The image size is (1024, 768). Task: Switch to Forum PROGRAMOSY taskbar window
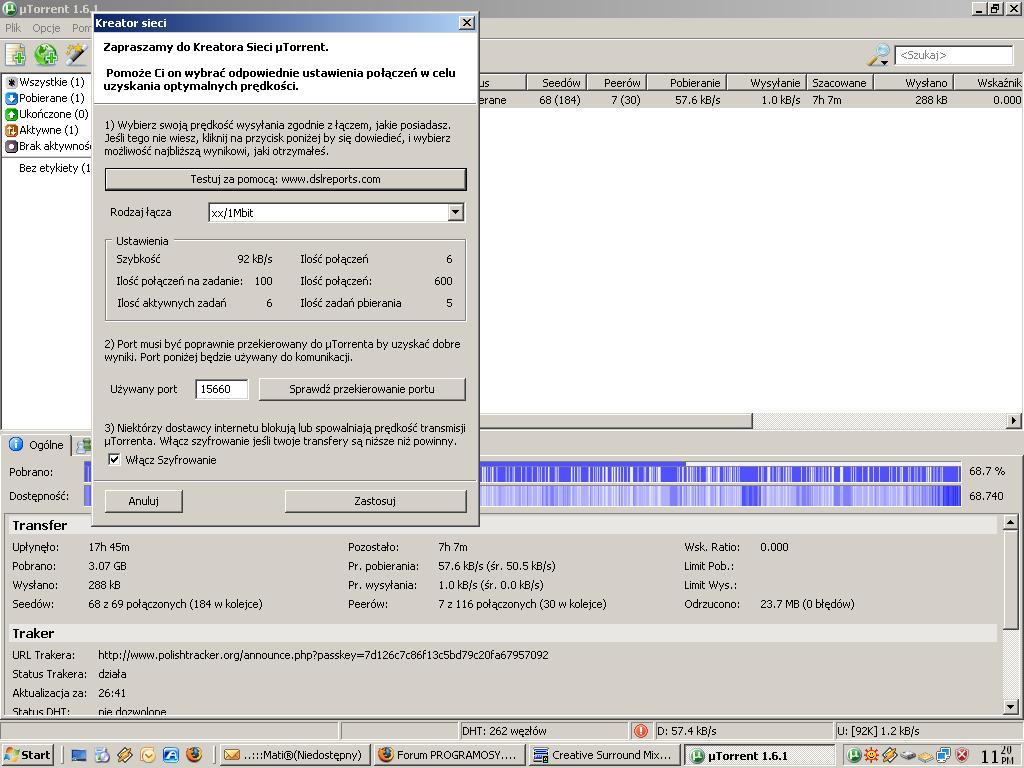[x=450, y=755]
